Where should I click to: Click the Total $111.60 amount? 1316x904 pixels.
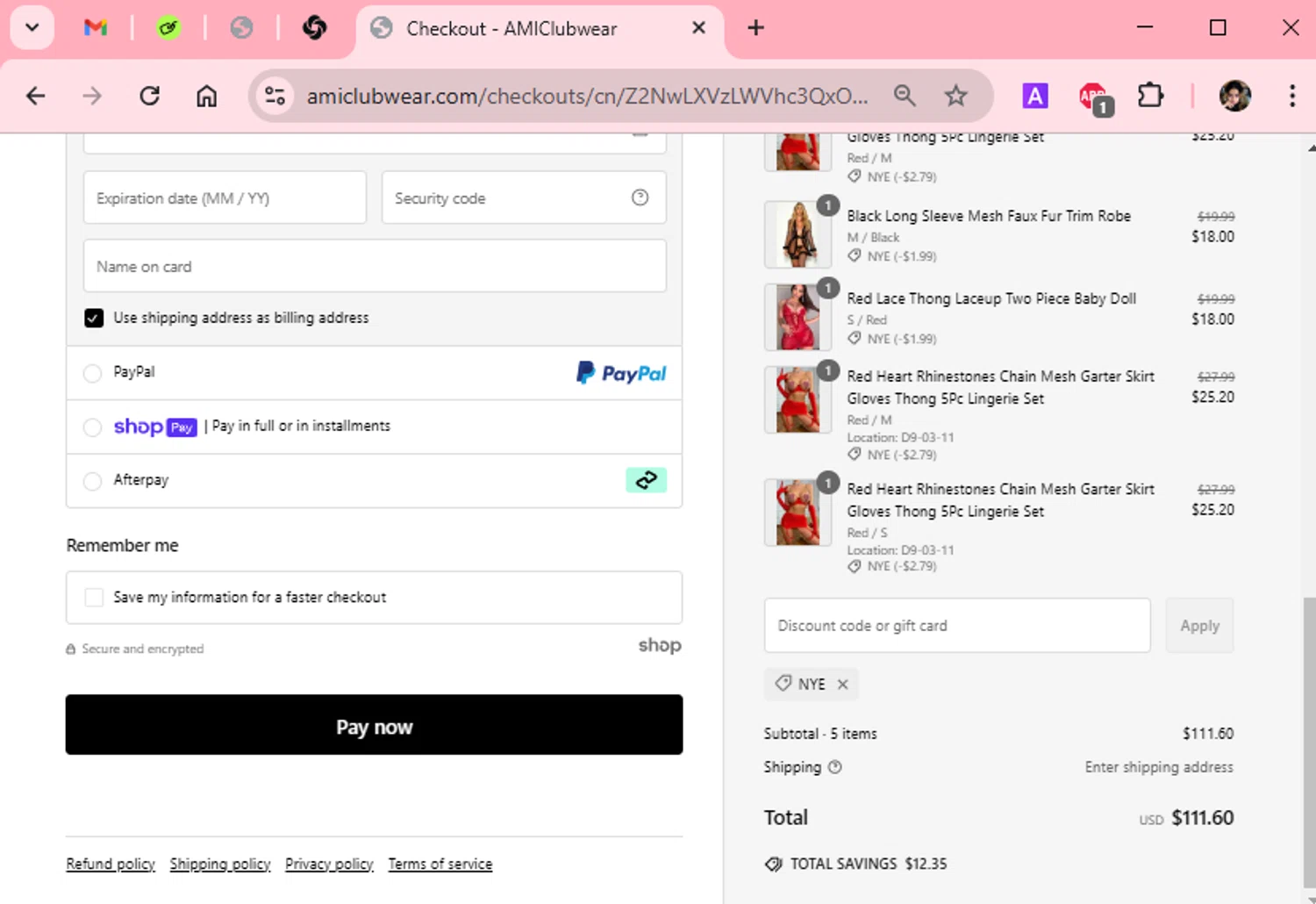(1202, 818)
